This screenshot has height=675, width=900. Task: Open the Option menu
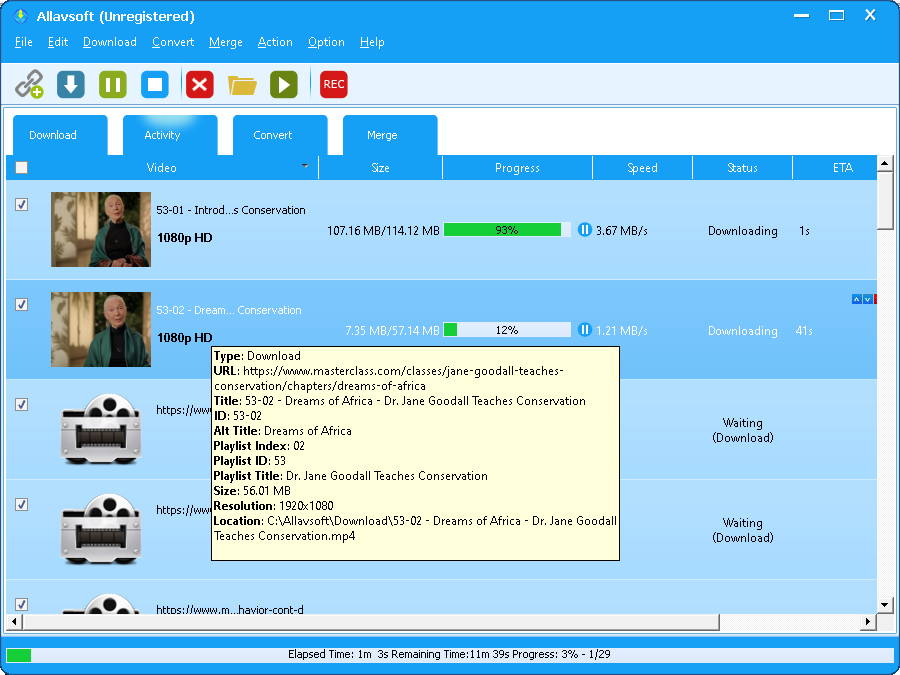pos(326,42)
